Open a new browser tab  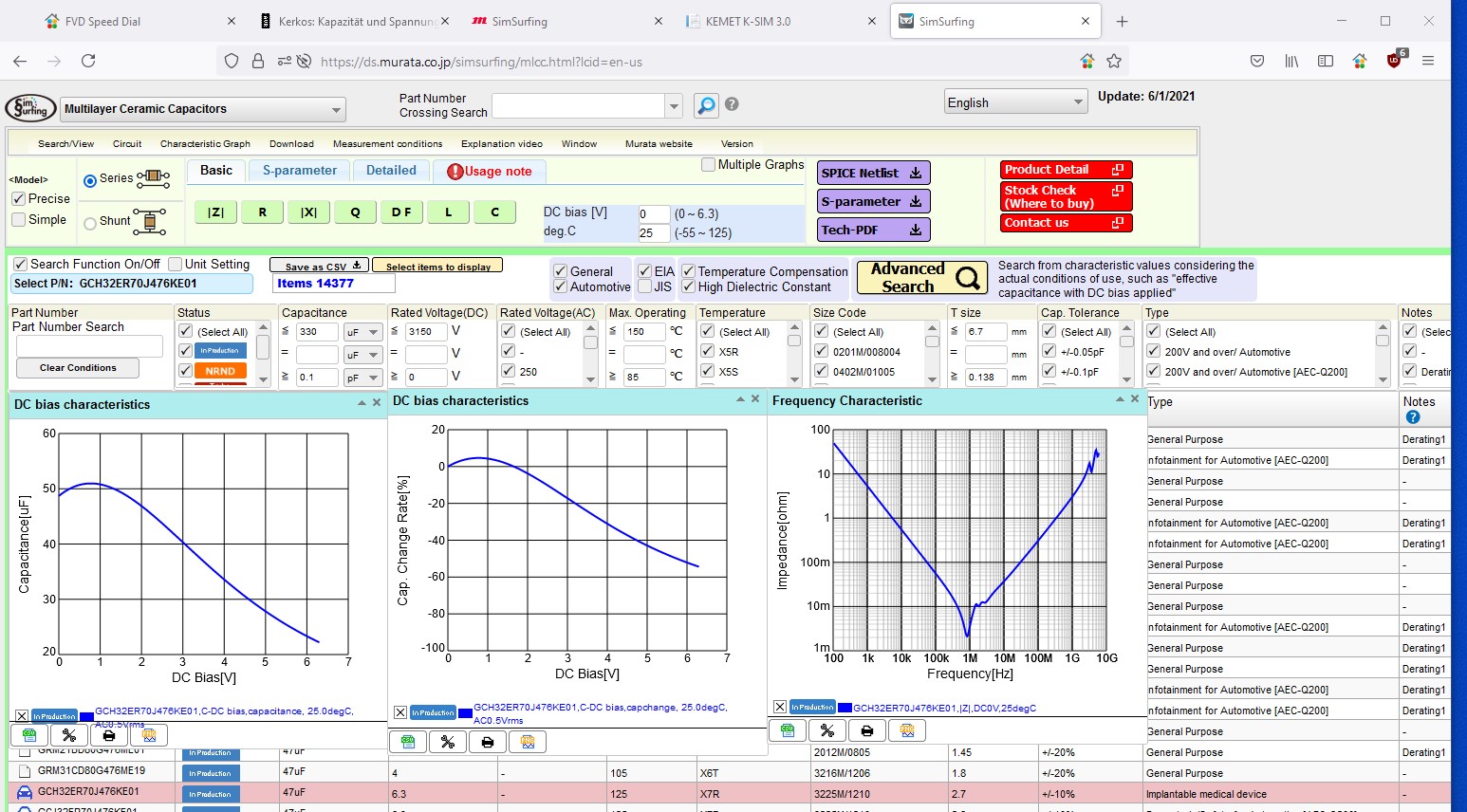click(x=1122, y=21)
